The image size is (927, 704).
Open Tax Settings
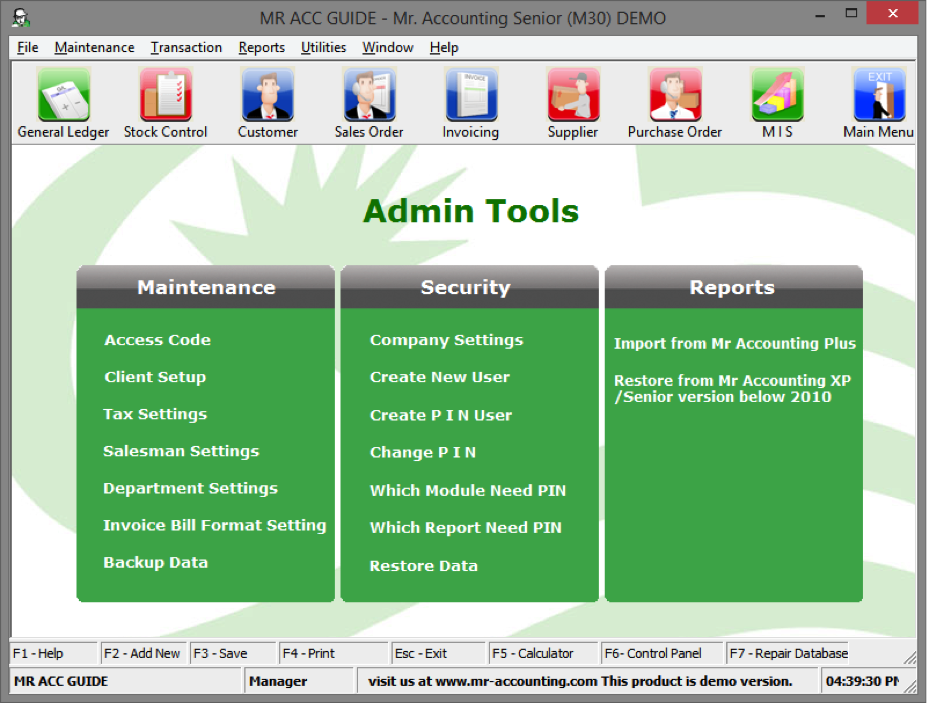click(x=155, y=414)
